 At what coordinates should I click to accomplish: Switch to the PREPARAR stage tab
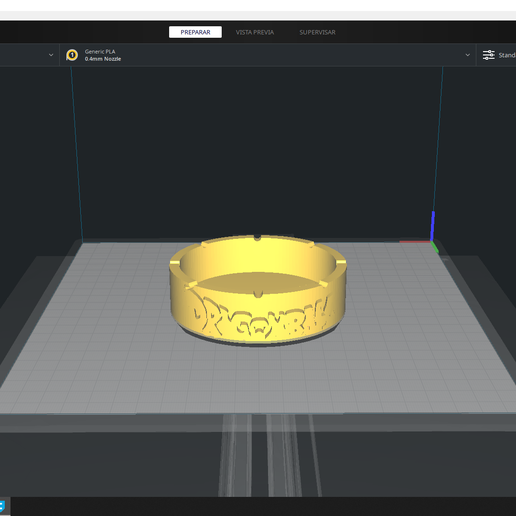[x=195, y=32]
